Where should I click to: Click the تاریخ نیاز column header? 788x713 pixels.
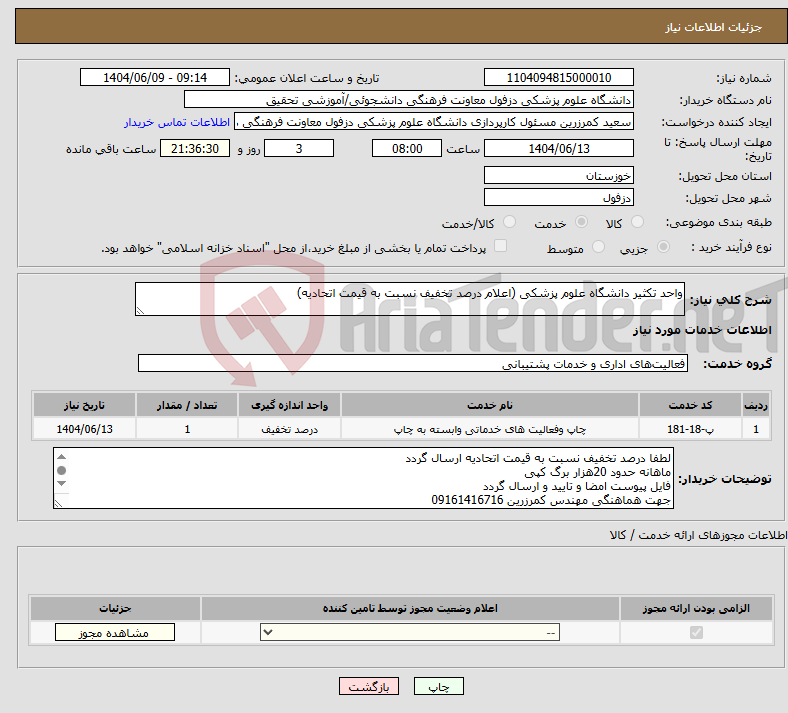coord(84,405)
